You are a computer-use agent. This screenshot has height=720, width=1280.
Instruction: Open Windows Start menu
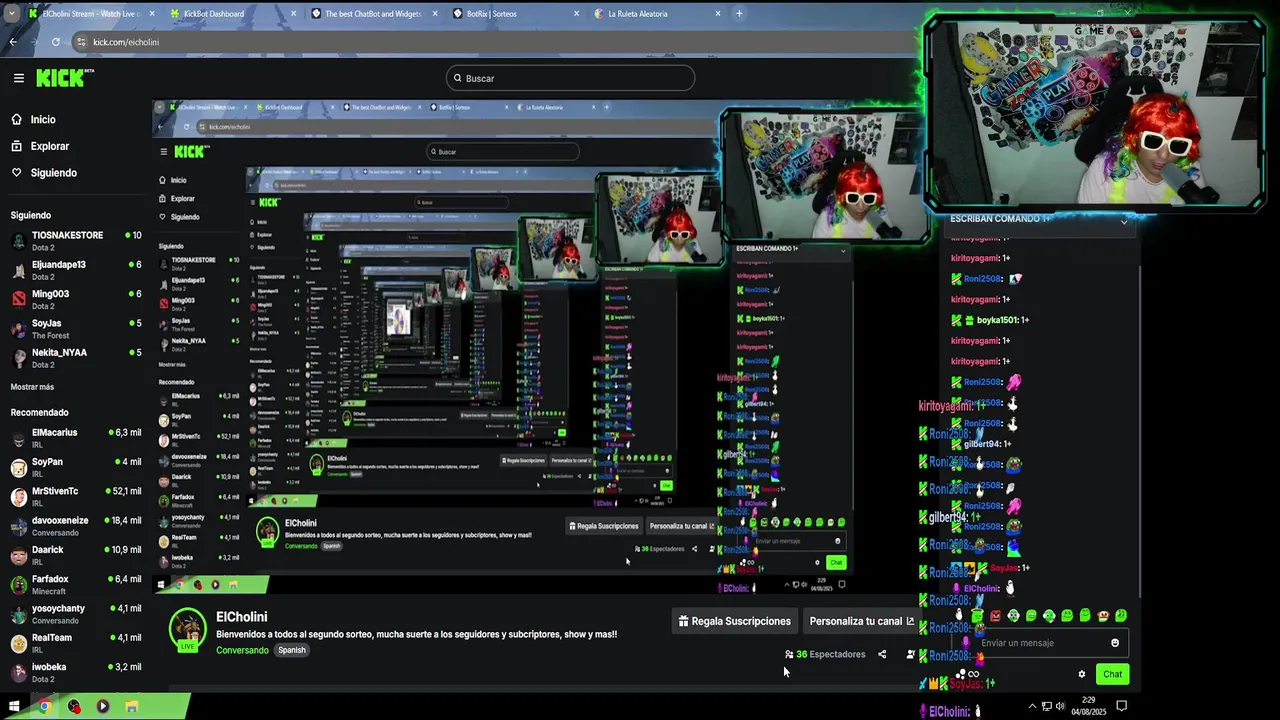(x=14, y=706)
